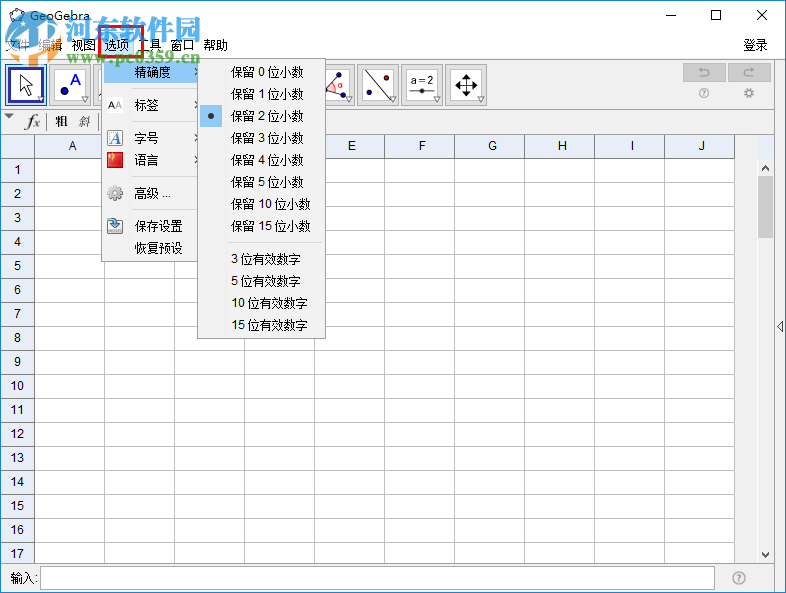The height and width of the screenshot is (593, 786).
Task: Click 恢复预设 menu entry
Action: (x=151, y=248)
